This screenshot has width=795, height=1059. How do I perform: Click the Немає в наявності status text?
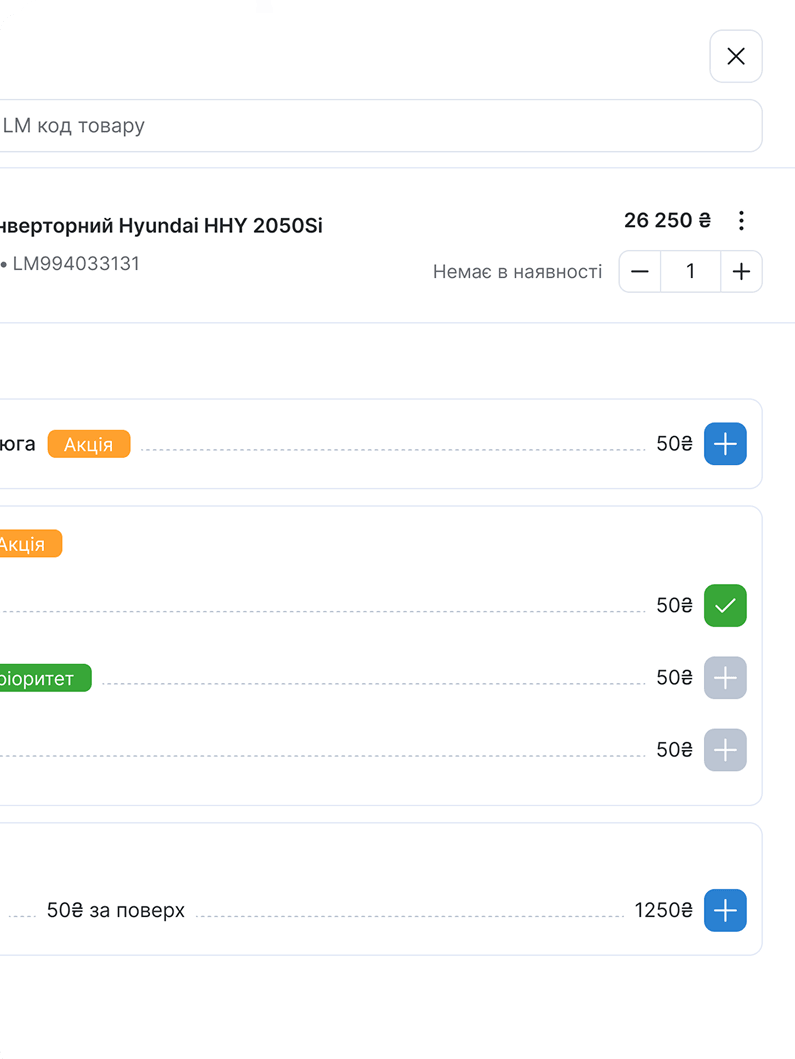click(x=517, y=272)
